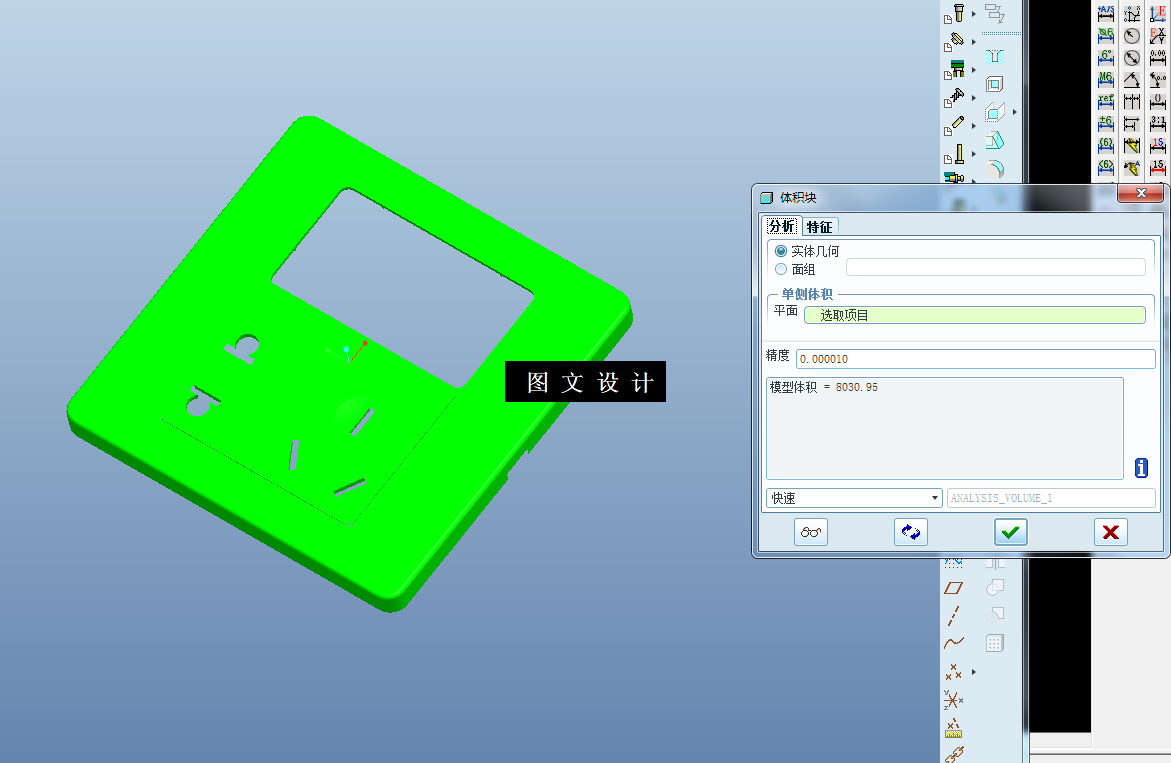The image size is (1171, 763).
Task: Select the guide pin tool icon
Action: point(954,13)
